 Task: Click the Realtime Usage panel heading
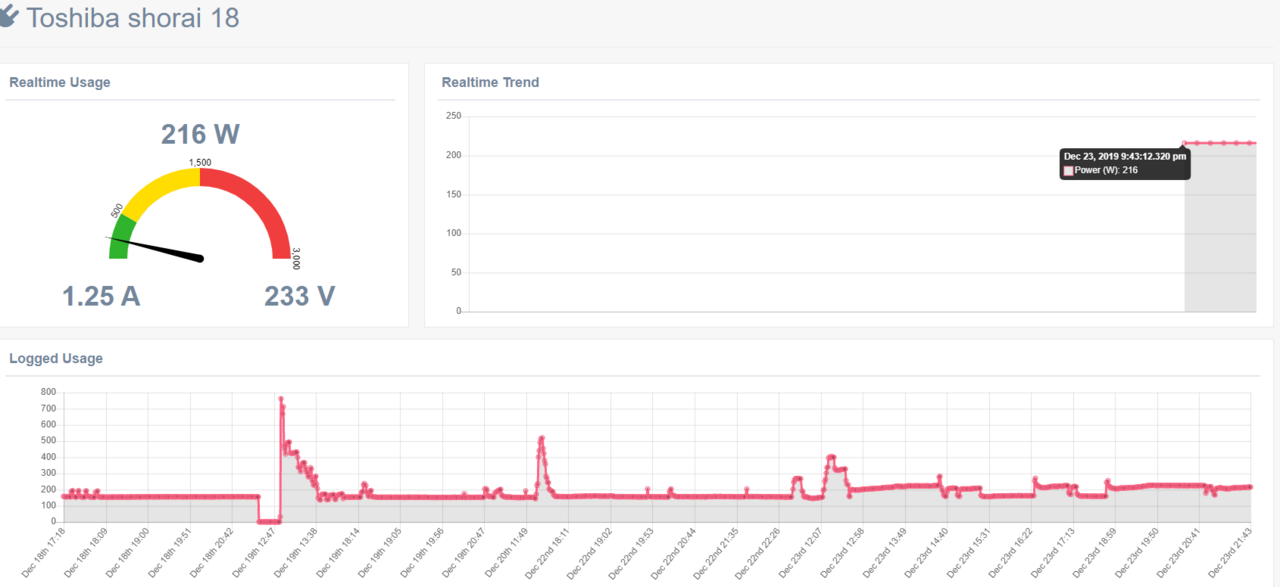60,82
